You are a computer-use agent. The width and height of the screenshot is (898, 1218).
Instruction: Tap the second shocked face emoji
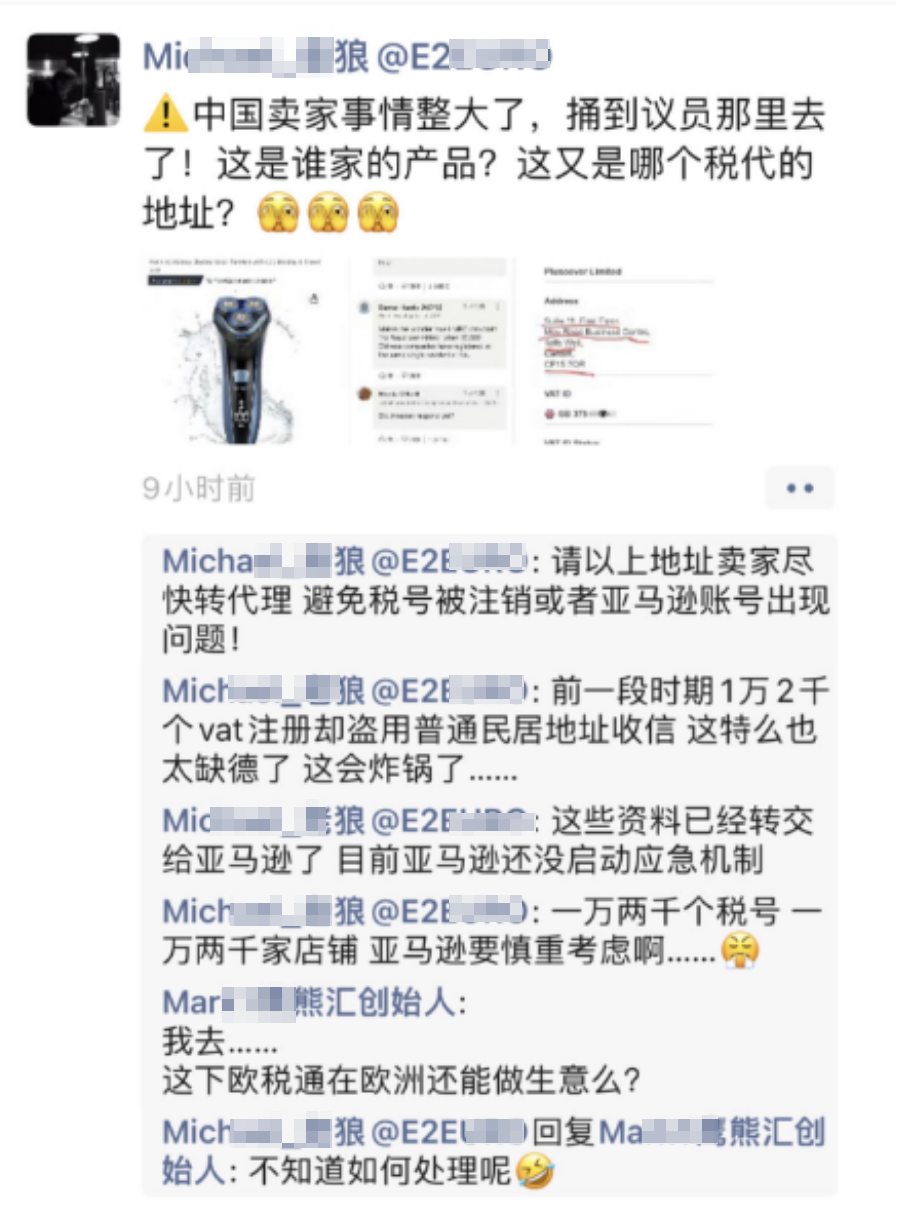(x=328, y=212)
